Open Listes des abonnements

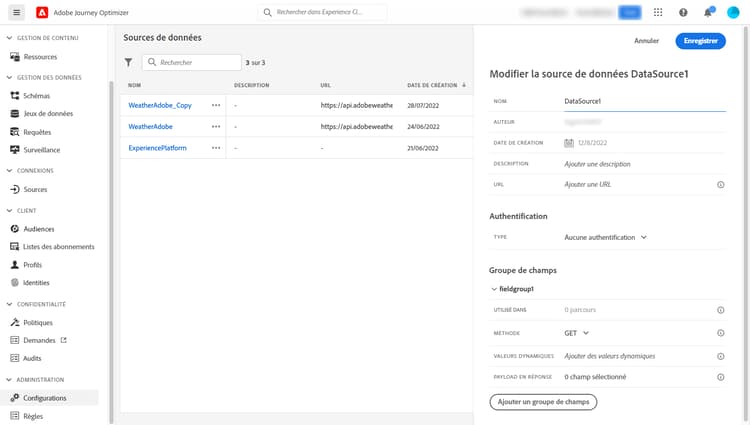58,247
